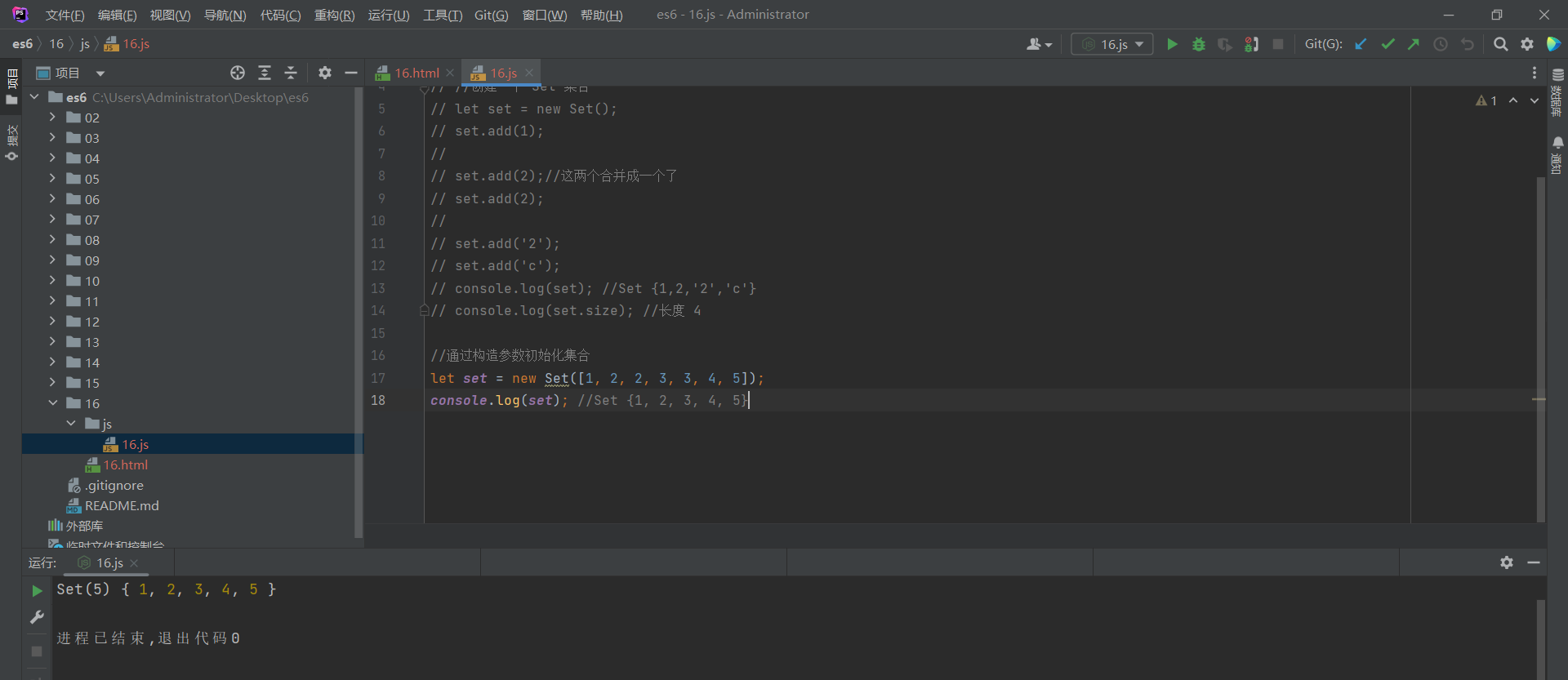Click fold marker on line 14
Viewport: 1568px width, 680px height.
(424, 310)
